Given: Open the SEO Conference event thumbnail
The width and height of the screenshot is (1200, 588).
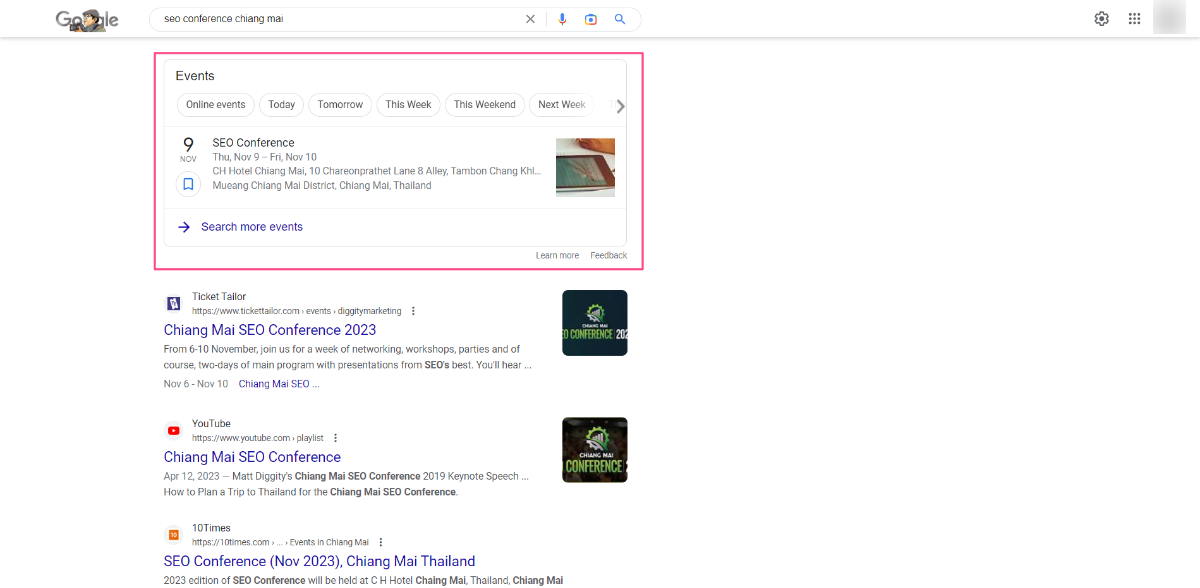Looking at the screenshot, I should tap(585, 167).
